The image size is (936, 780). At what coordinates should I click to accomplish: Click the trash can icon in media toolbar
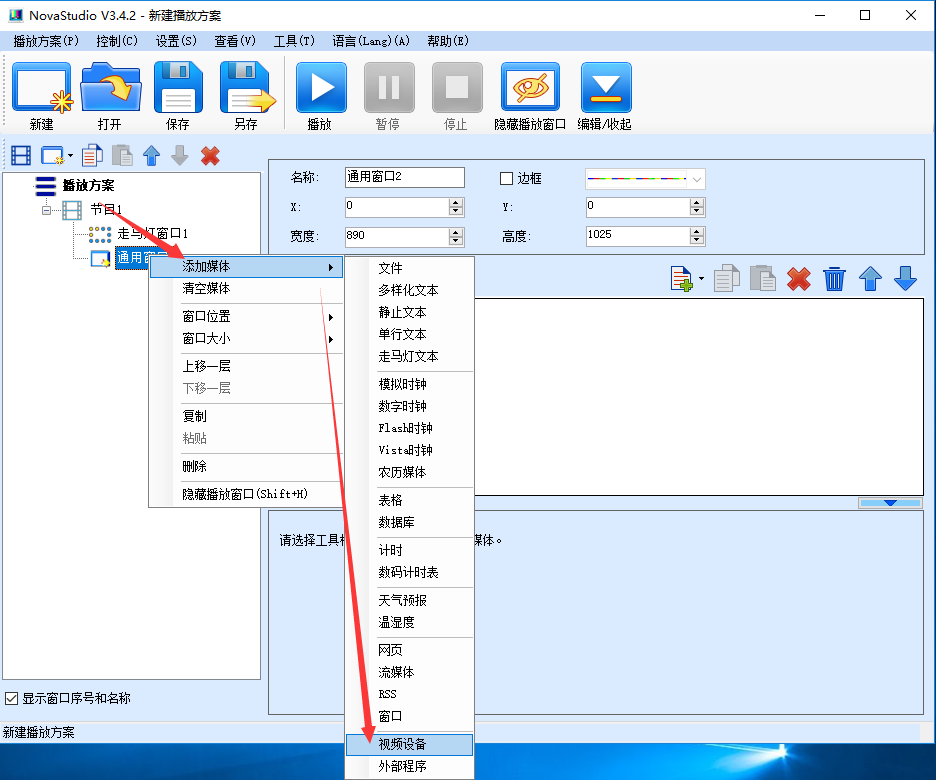pyautogui.click(x=834, y=279)
